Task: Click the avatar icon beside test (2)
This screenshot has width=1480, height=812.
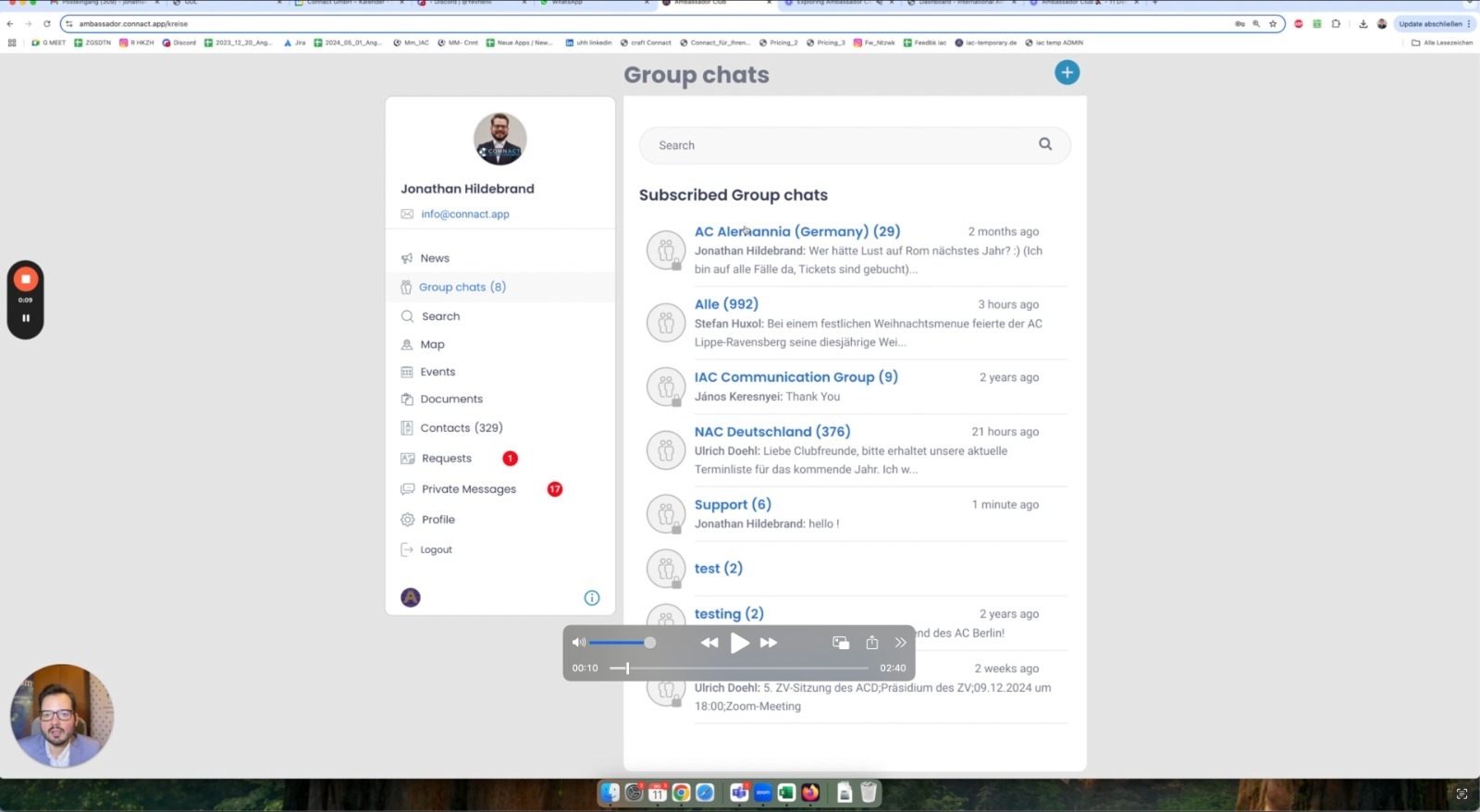Action: point(665,569)
